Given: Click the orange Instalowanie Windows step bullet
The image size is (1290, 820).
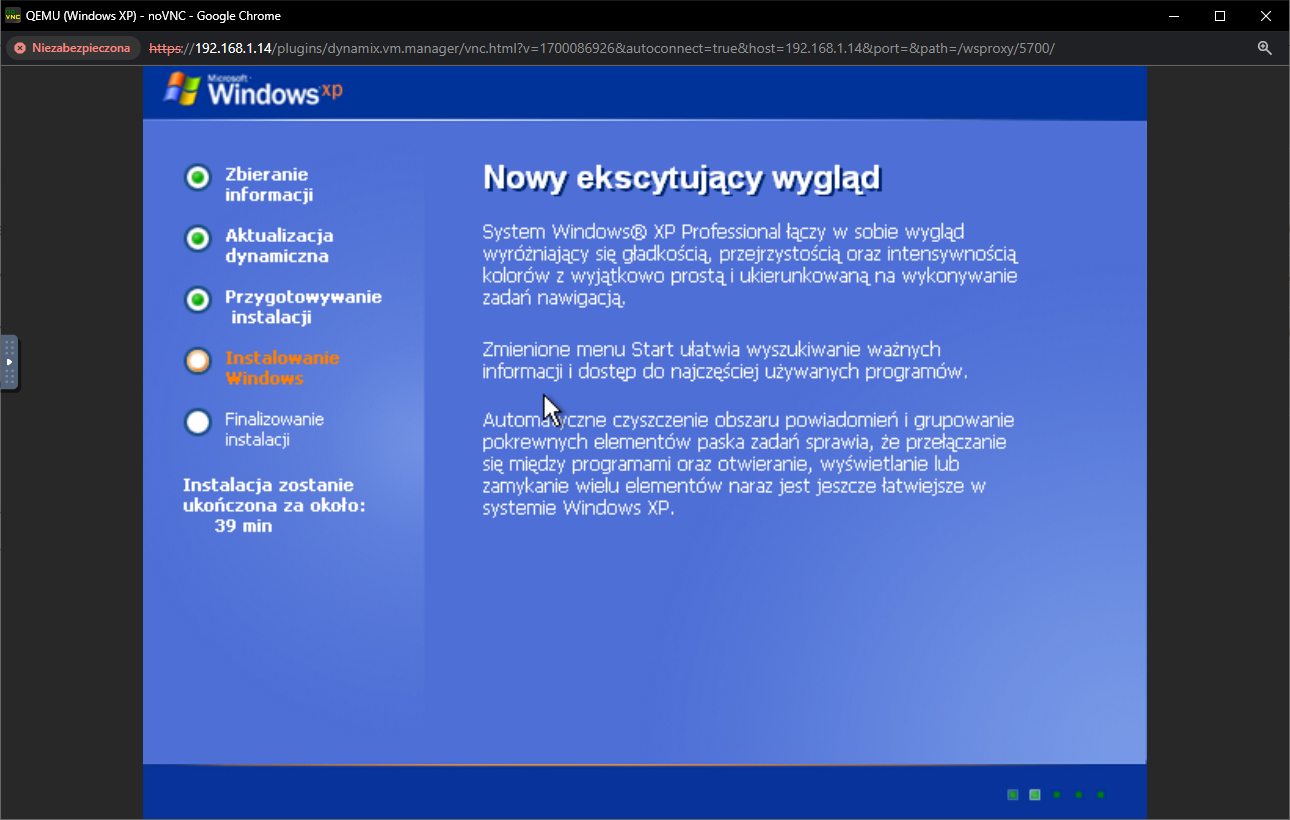Looking at the screenshot, I should point(198,361).
